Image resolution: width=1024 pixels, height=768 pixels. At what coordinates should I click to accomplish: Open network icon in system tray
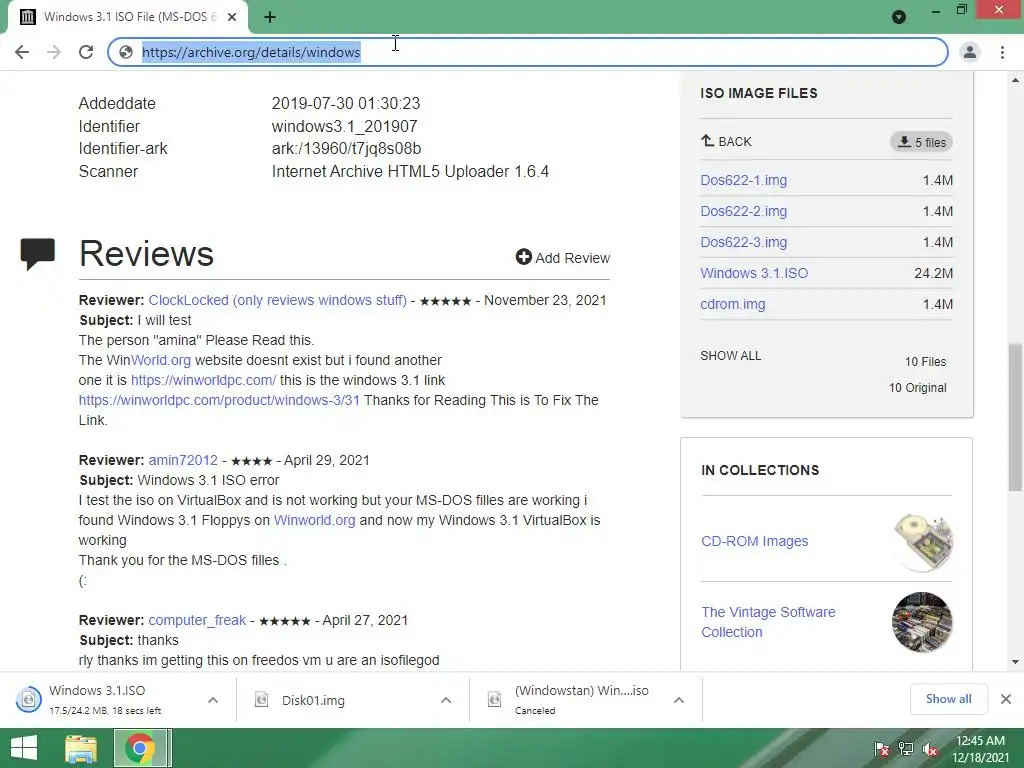pos(906,749)
